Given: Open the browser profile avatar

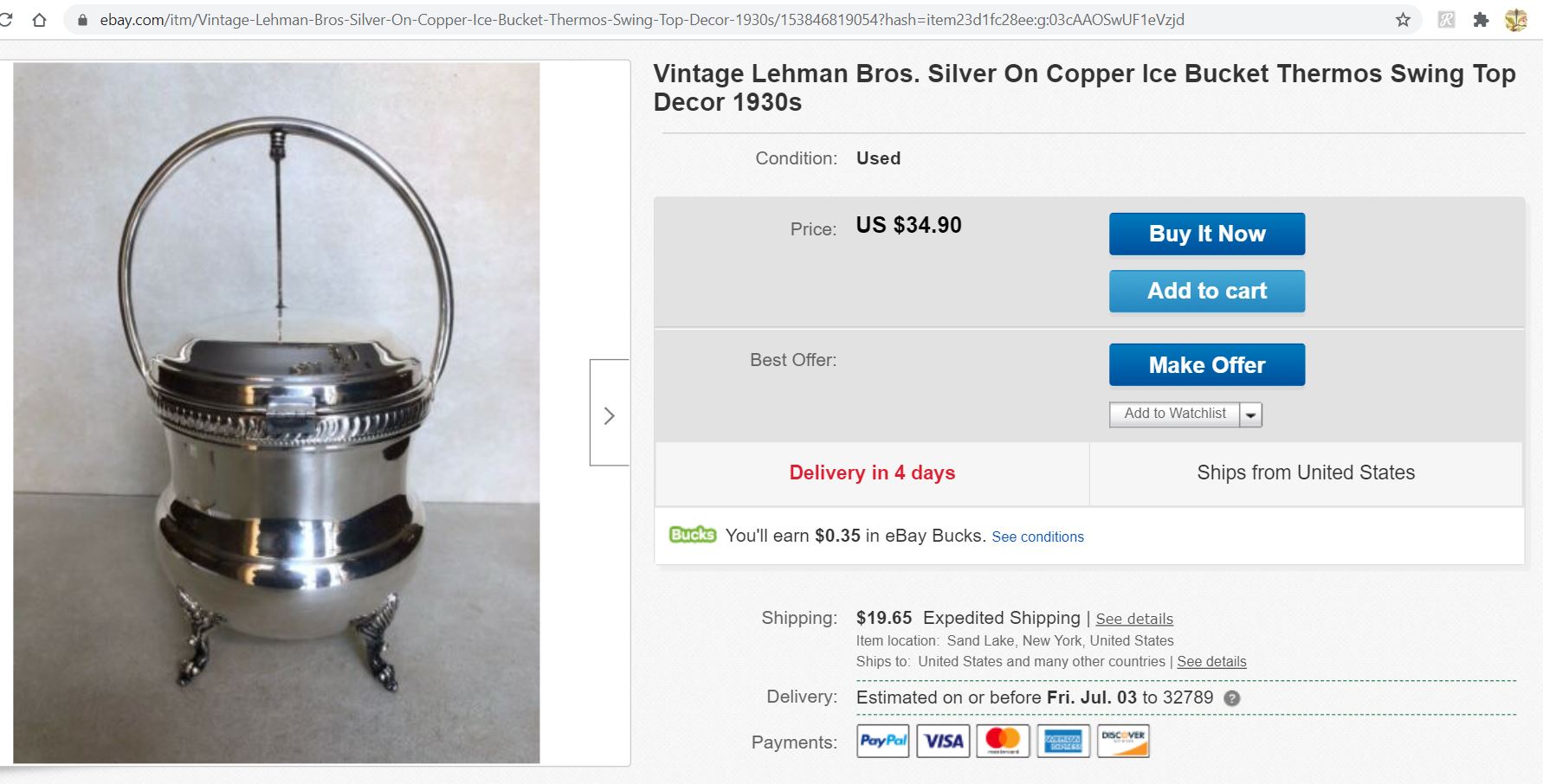Looking at the screenshot, I should (x=1516, y=20).
